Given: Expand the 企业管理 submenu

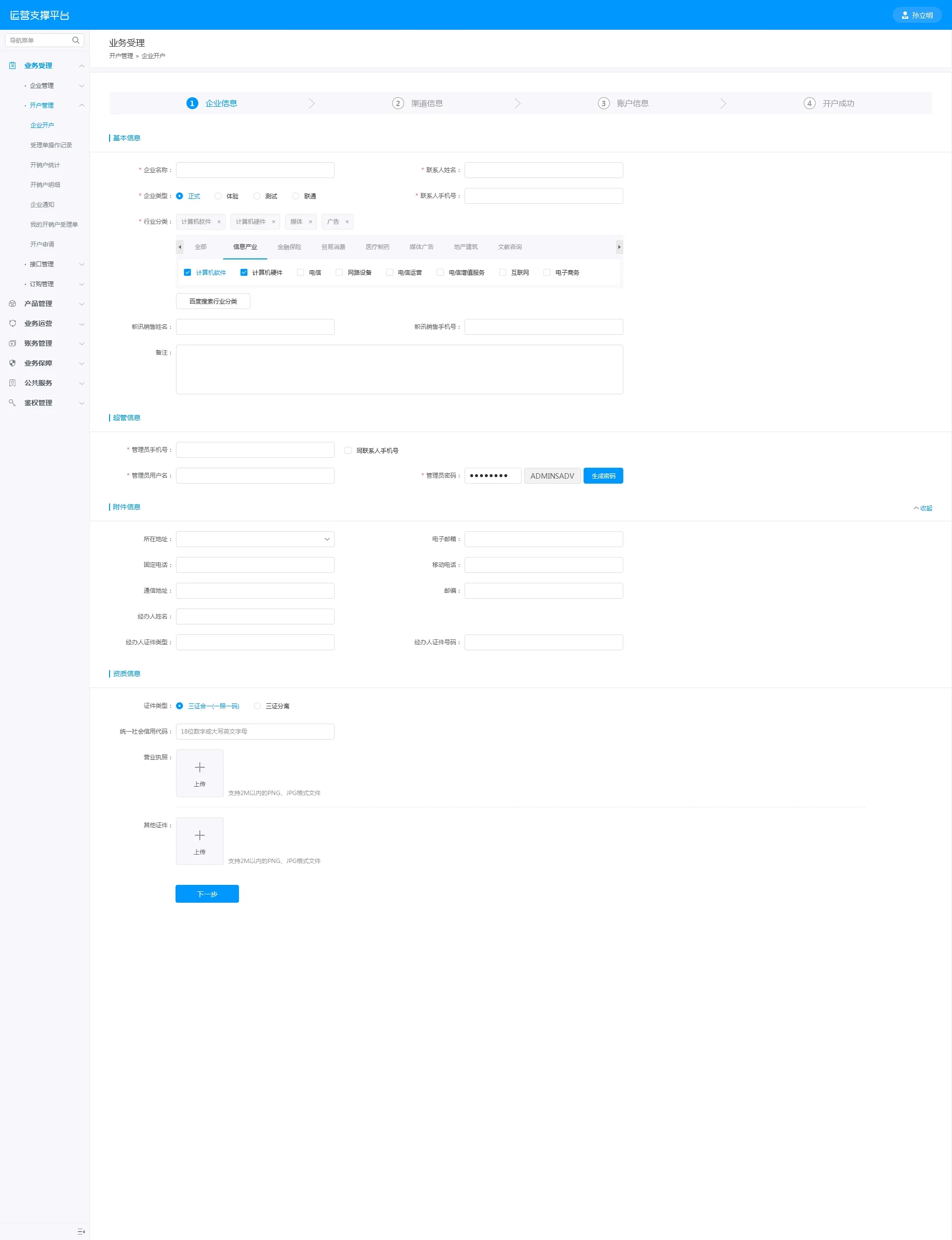Looking at the screenshot, I should [x=82, y=86].
